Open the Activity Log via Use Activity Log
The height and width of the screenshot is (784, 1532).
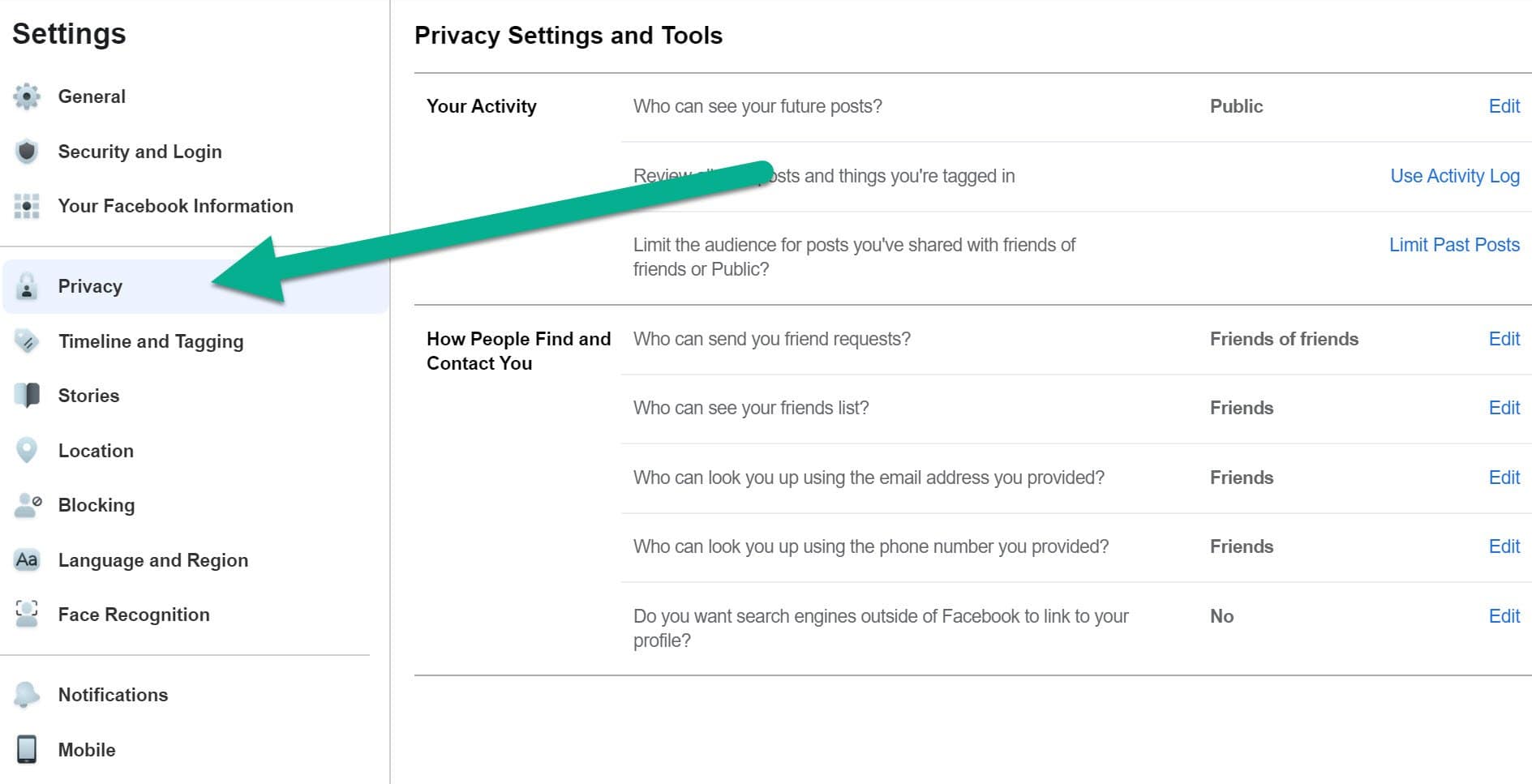pyautogui.click(x=1454, y=176)
